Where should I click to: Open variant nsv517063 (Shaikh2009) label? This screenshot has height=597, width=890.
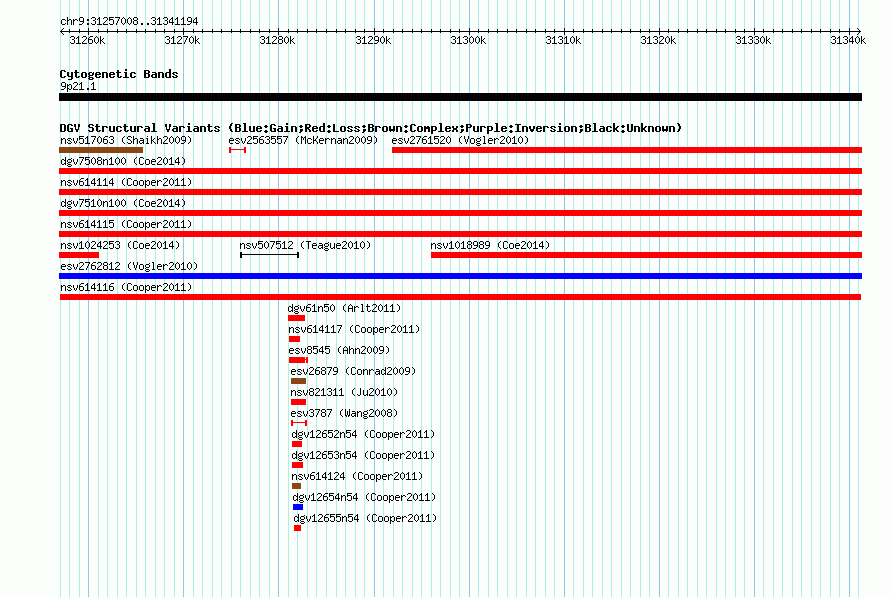coord(126,140)
